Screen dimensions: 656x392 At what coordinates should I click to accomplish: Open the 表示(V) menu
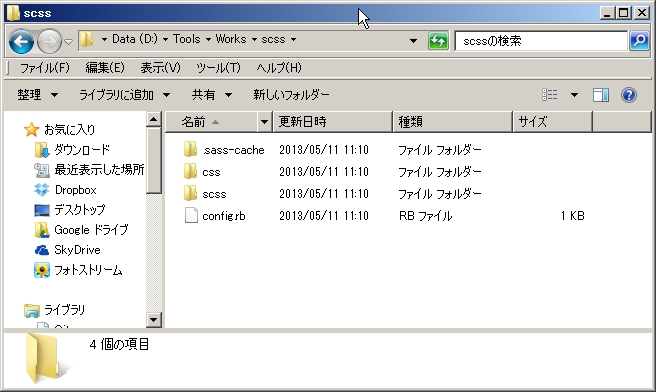[160, 67]
